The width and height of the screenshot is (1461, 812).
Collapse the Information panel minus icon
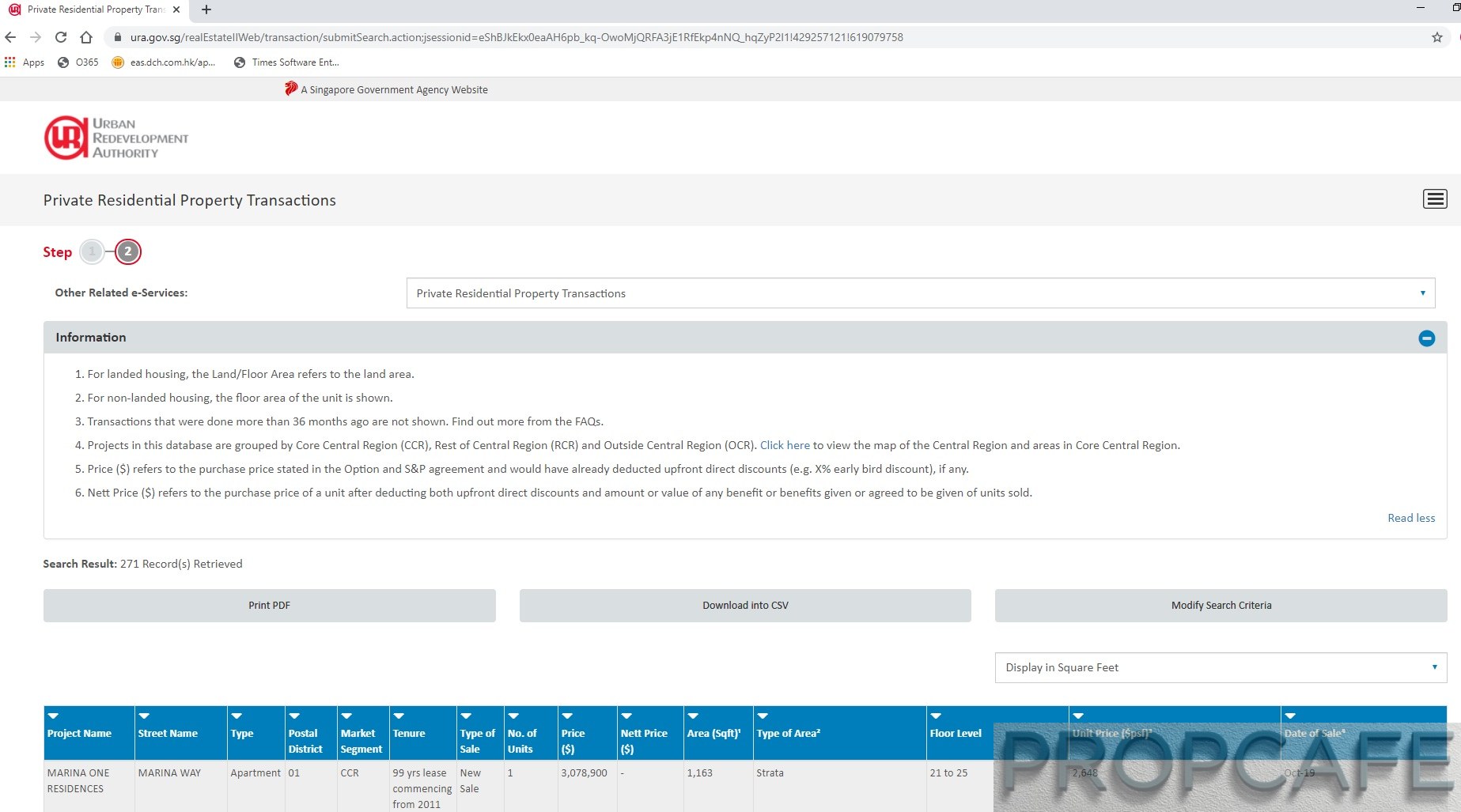click(1426, 338)
